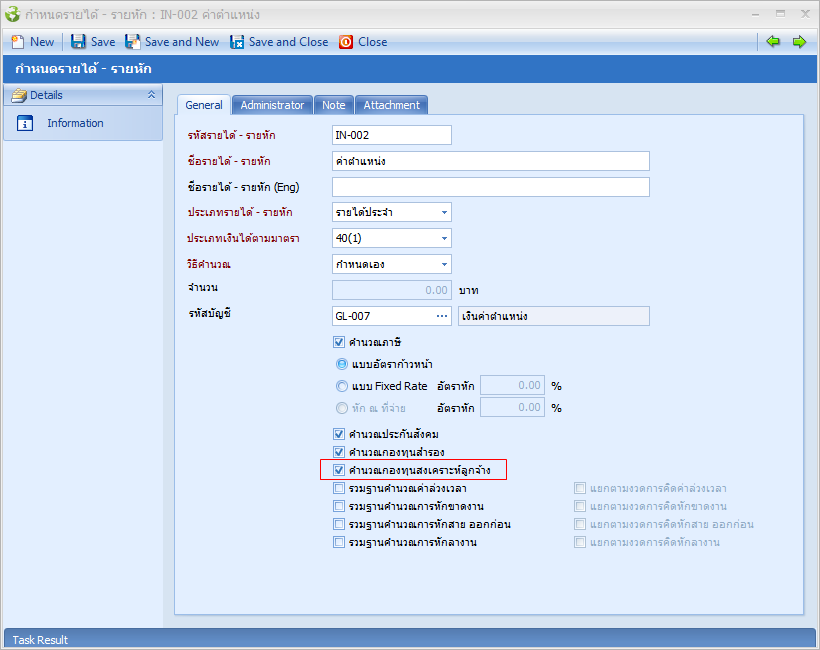Click the GL-007 account lookup ellipsis button
This screenshot has width=820, height=650.
click(442, 316)
